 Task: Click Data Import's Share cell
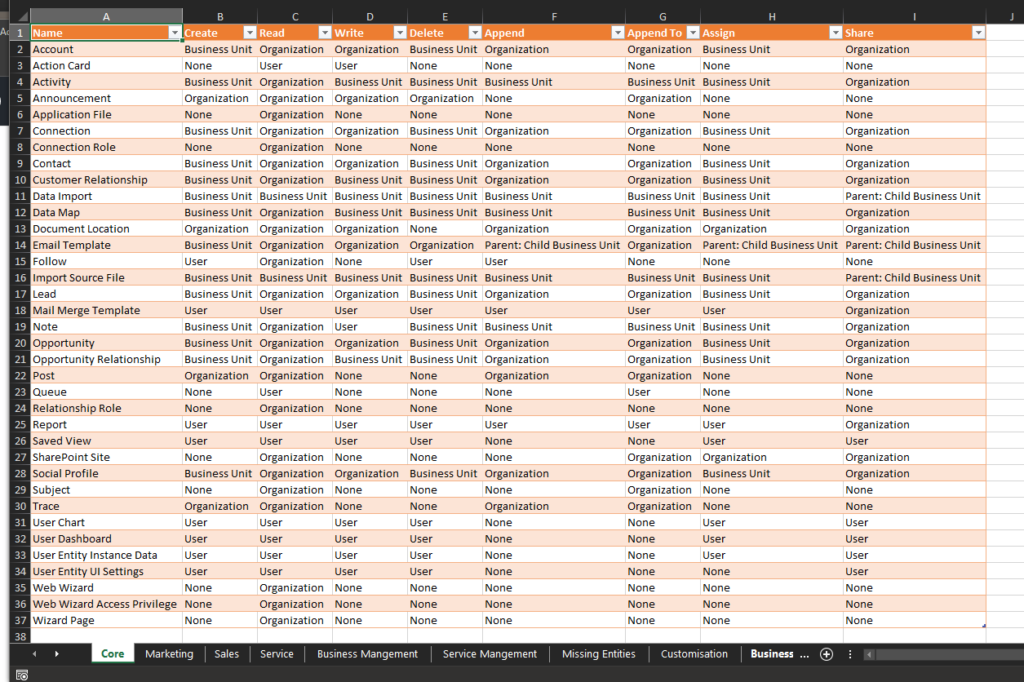(914, 196)
